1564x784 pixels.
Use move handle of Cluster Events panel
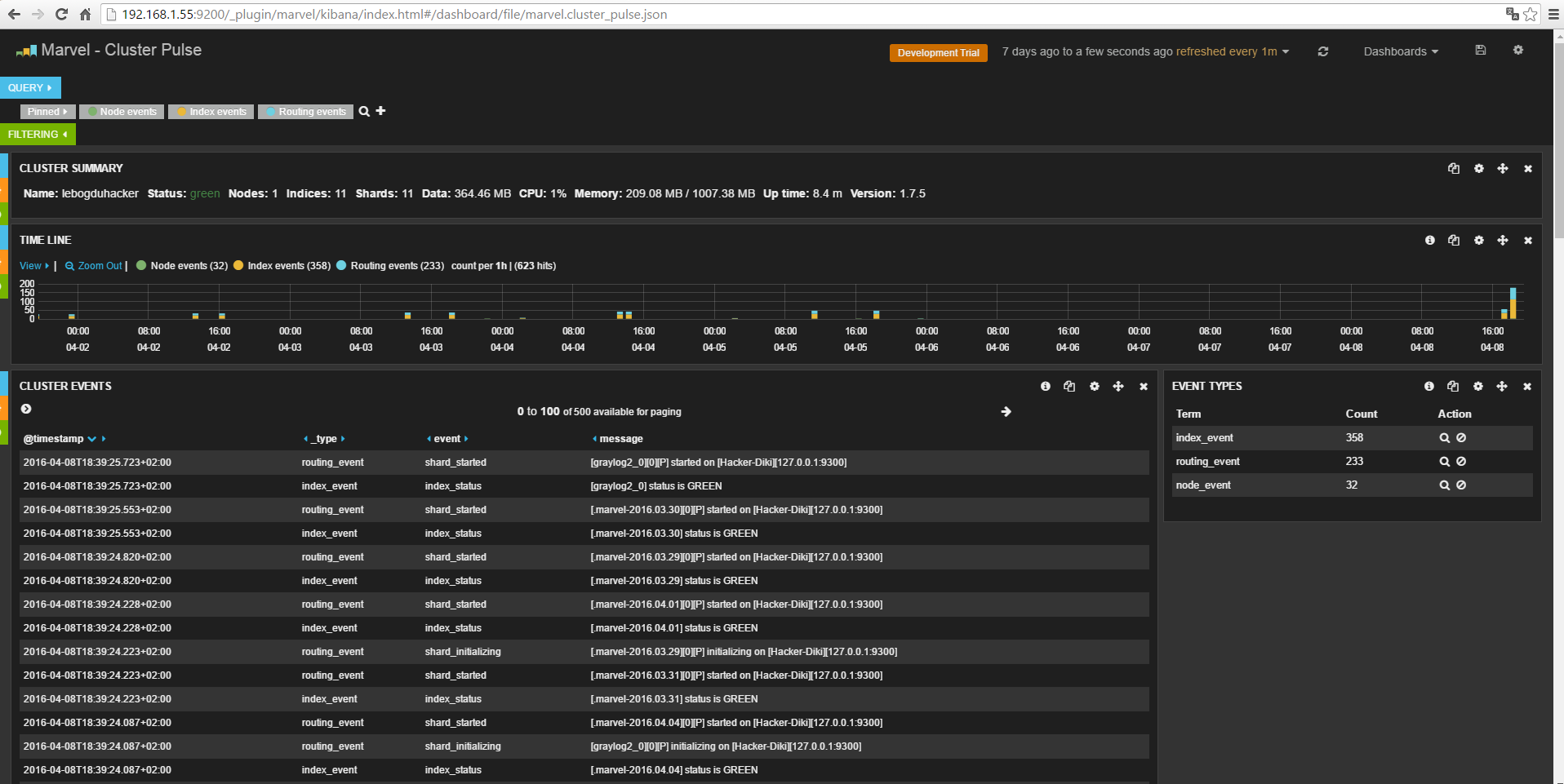click(x=1118, y=386)
